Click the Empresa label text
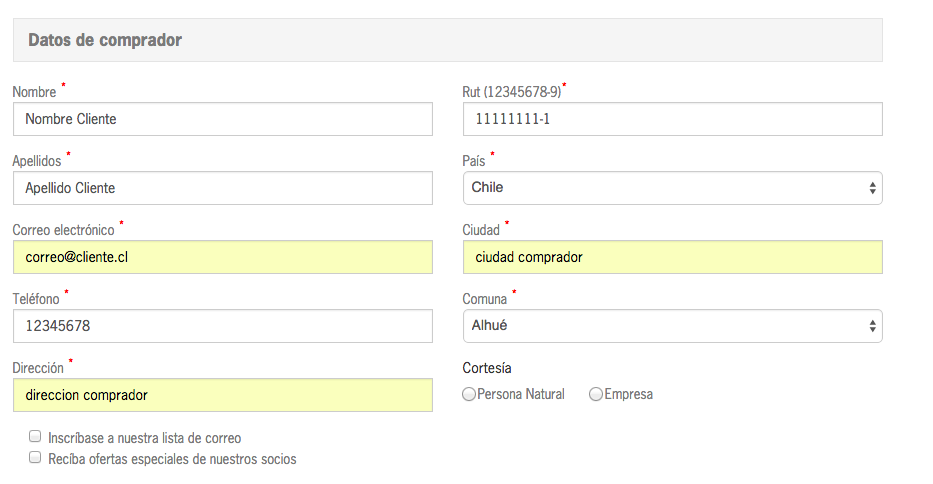Screen dimensions: 933x484 click(628, 395)
